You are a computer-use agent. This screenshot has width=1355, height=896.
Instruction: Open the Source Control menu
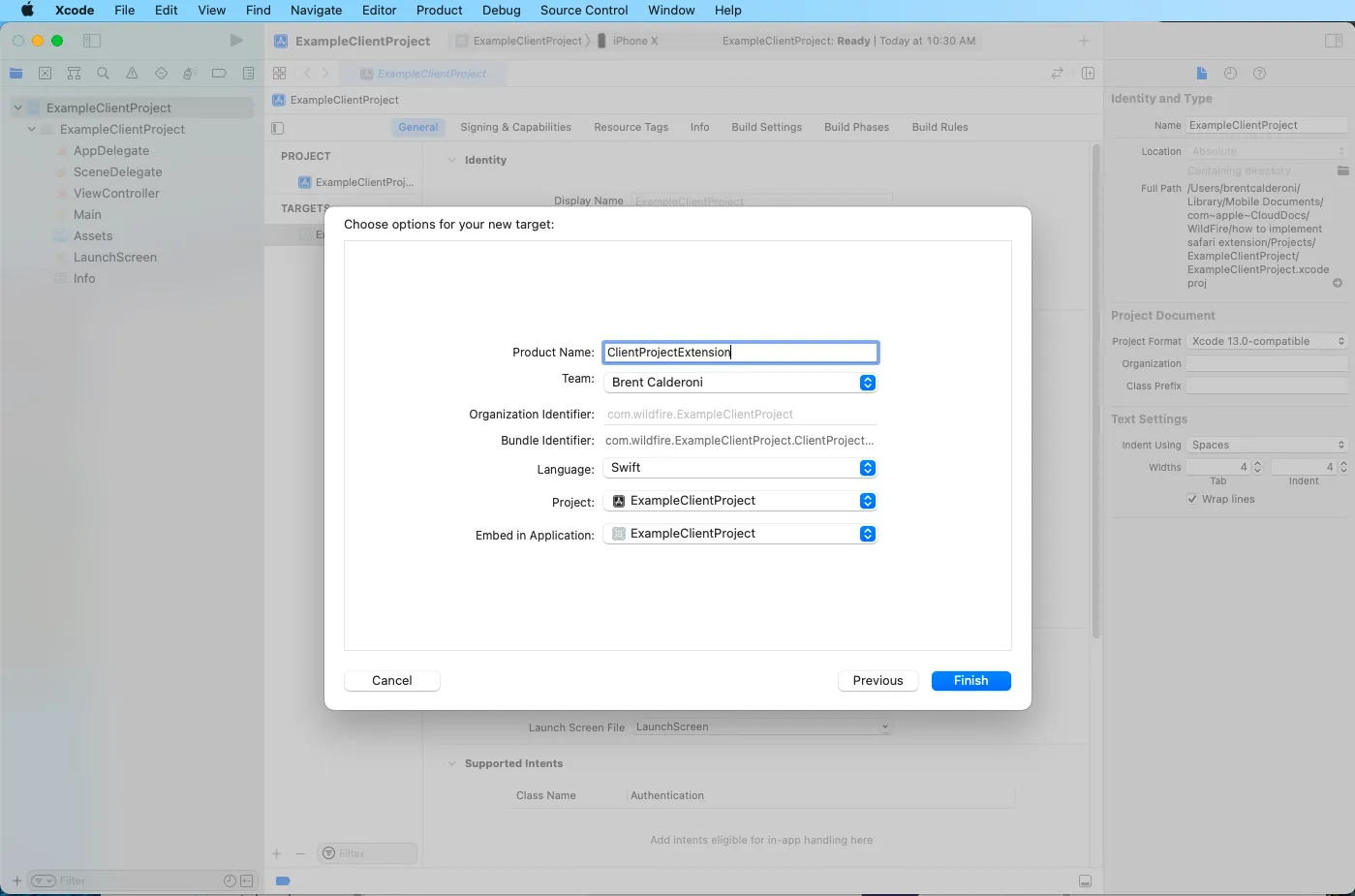click(584, 11)
